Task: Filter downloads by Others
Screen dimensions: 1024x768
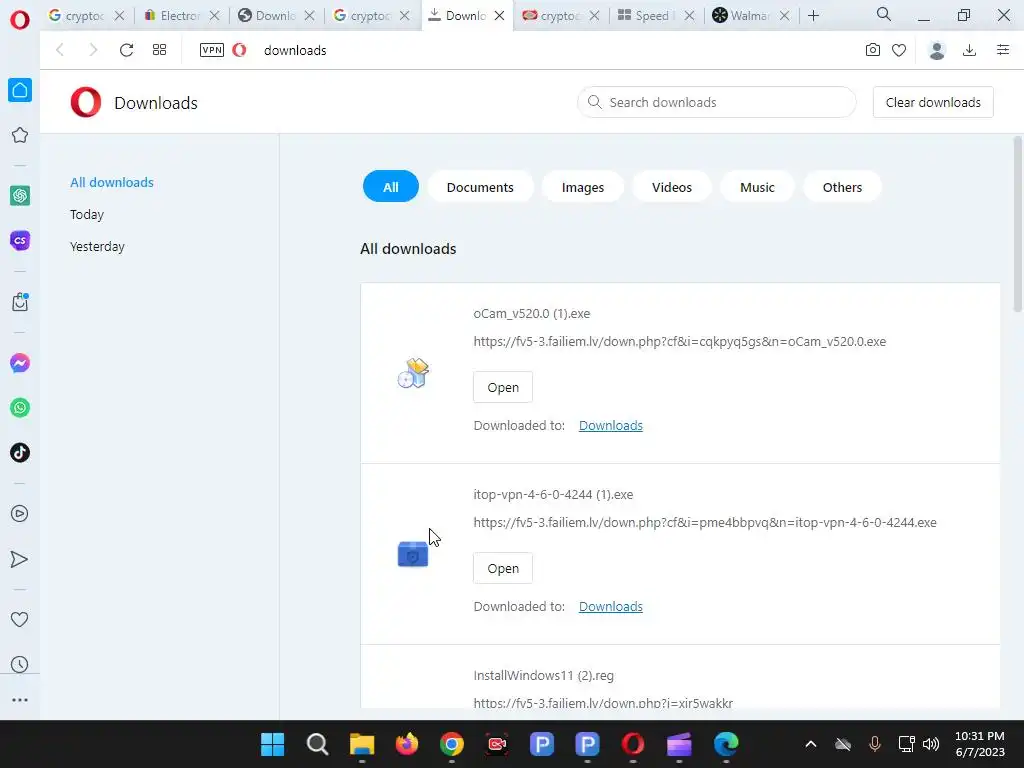Action: (842, 187)
